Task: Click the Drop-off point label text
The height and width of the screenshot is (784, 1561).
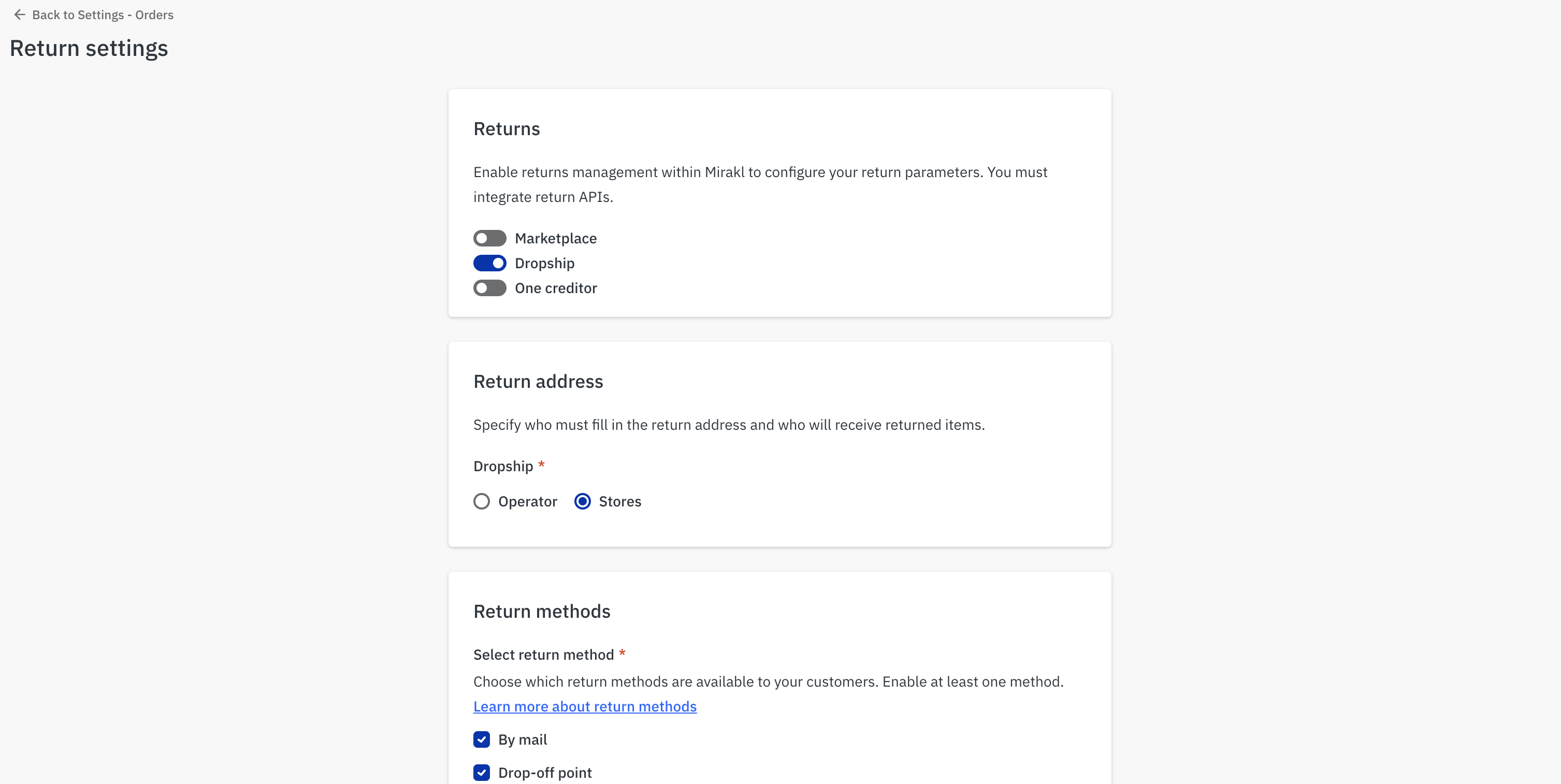Action: tap(545, 773)
